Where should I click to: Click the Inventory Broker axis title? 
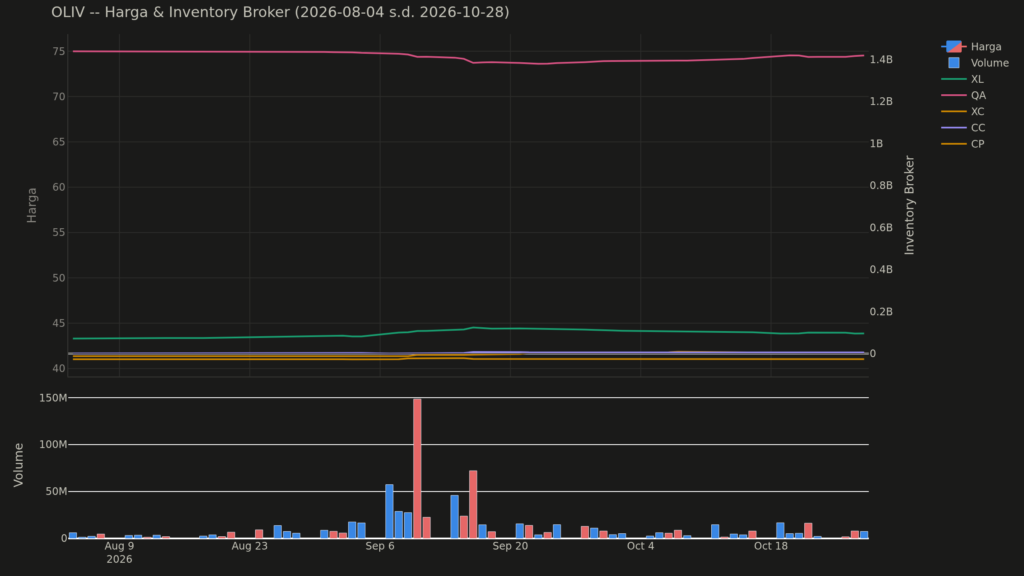coord(909,205)
